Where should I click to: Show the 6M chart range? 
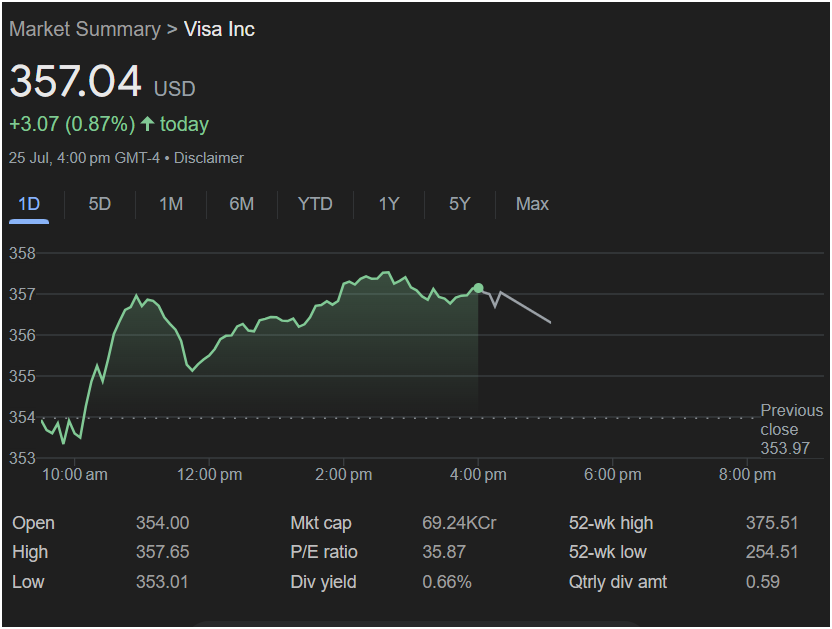[x=241, y=204]
